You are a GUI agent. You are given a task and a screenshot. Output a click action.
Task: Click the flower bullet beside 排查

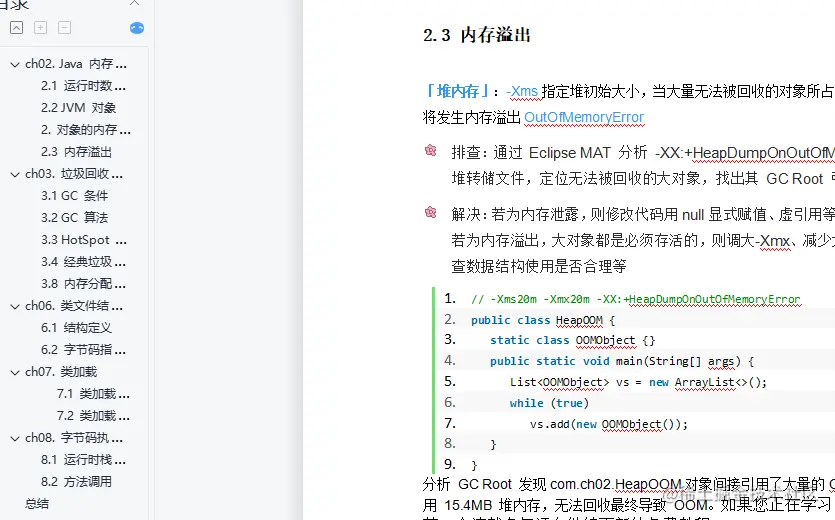point(430,151)
